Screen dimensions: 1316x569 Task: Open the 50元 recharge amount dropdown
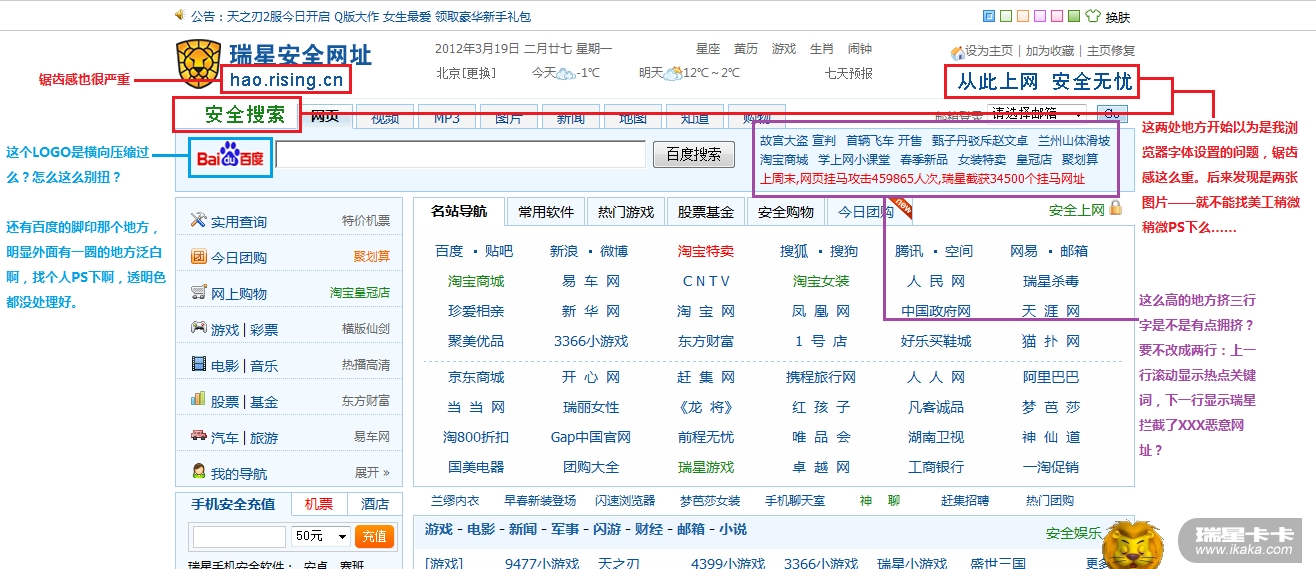321,536
